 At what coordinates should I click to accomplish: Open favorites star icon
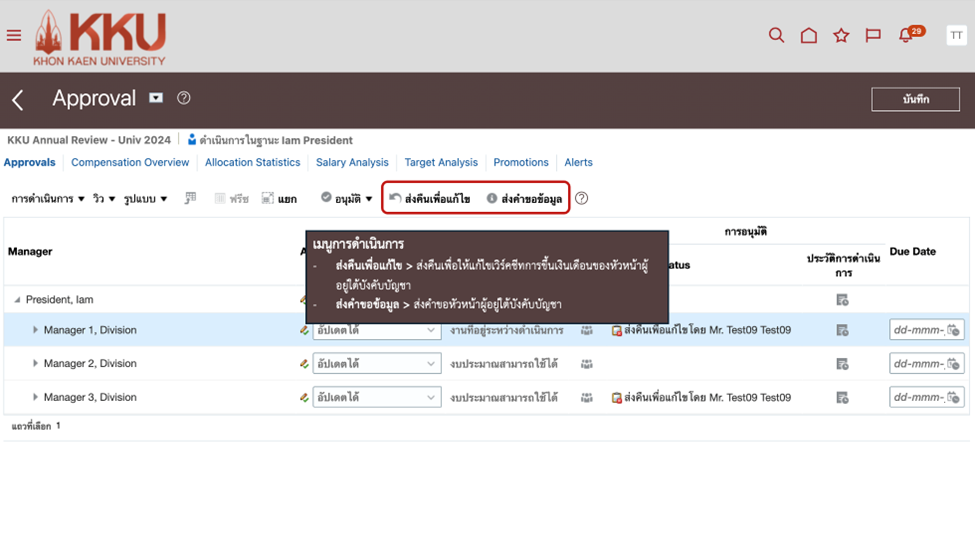pos(841,36)
